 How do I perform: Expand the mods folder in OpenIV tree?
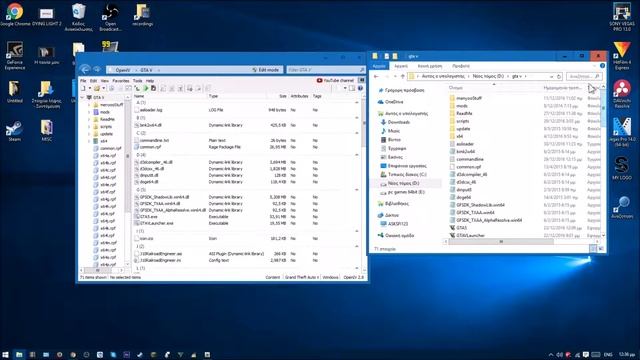click(89, 112)
